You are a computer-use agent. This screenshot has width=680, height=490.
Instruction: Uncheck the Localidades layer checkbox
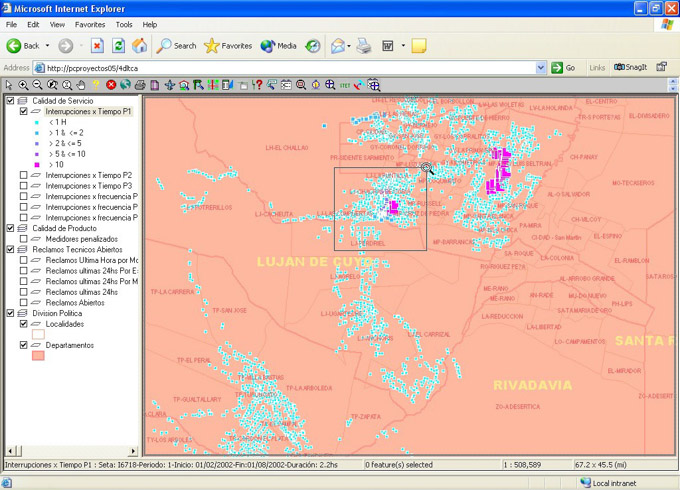click(x=24, y=324)
